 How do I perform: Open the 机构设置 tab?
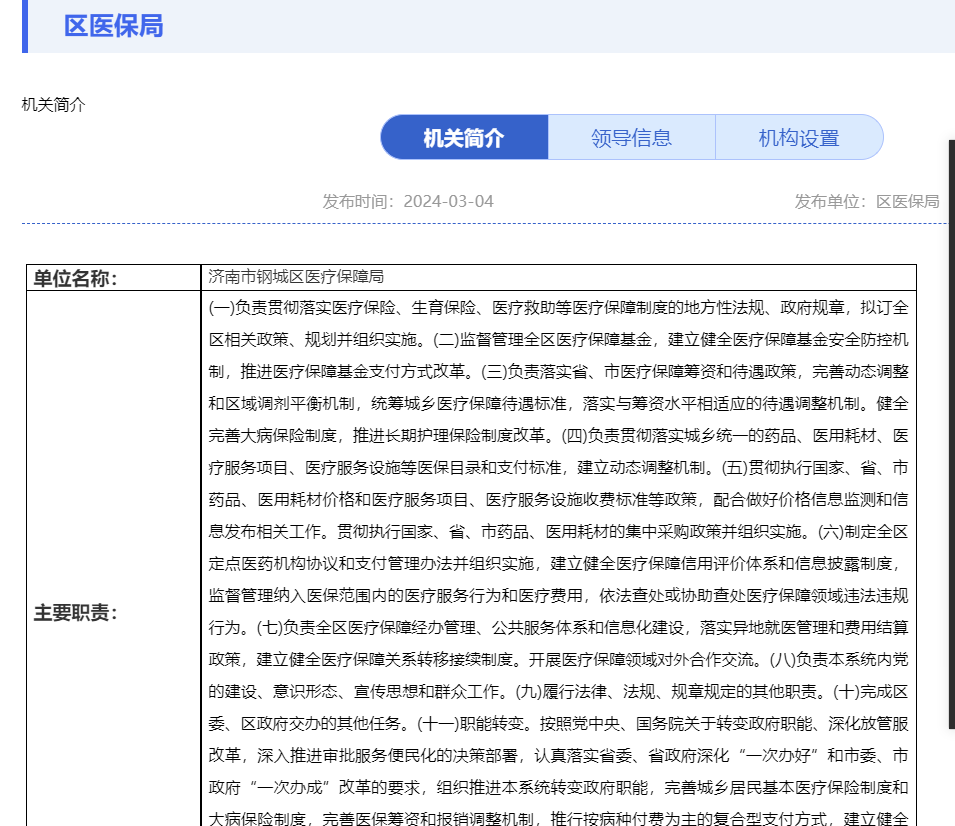tap(798, 138)
